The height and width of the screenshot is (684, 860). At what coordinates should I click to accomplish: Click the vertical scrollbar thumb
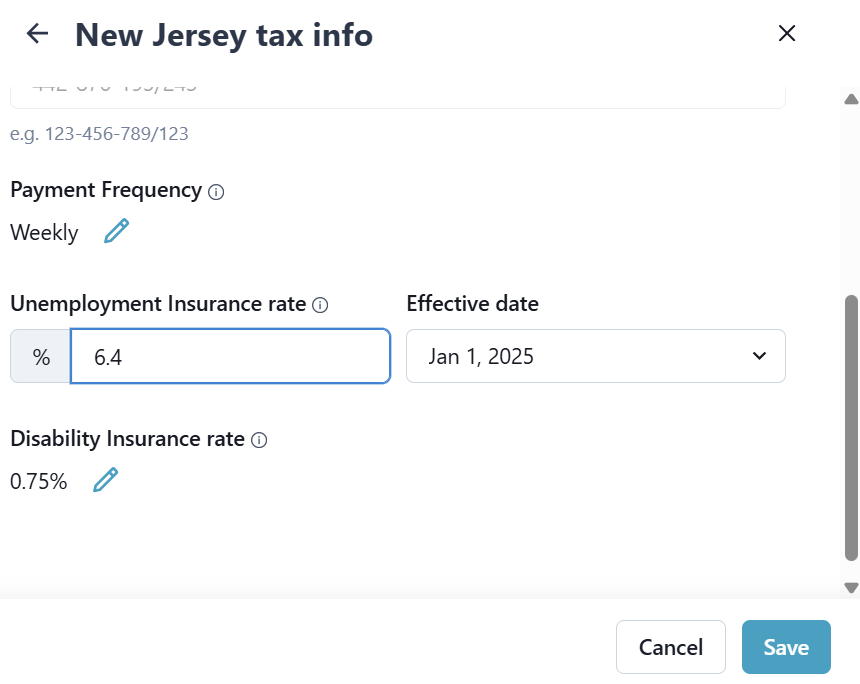click(x=851, y=425)
